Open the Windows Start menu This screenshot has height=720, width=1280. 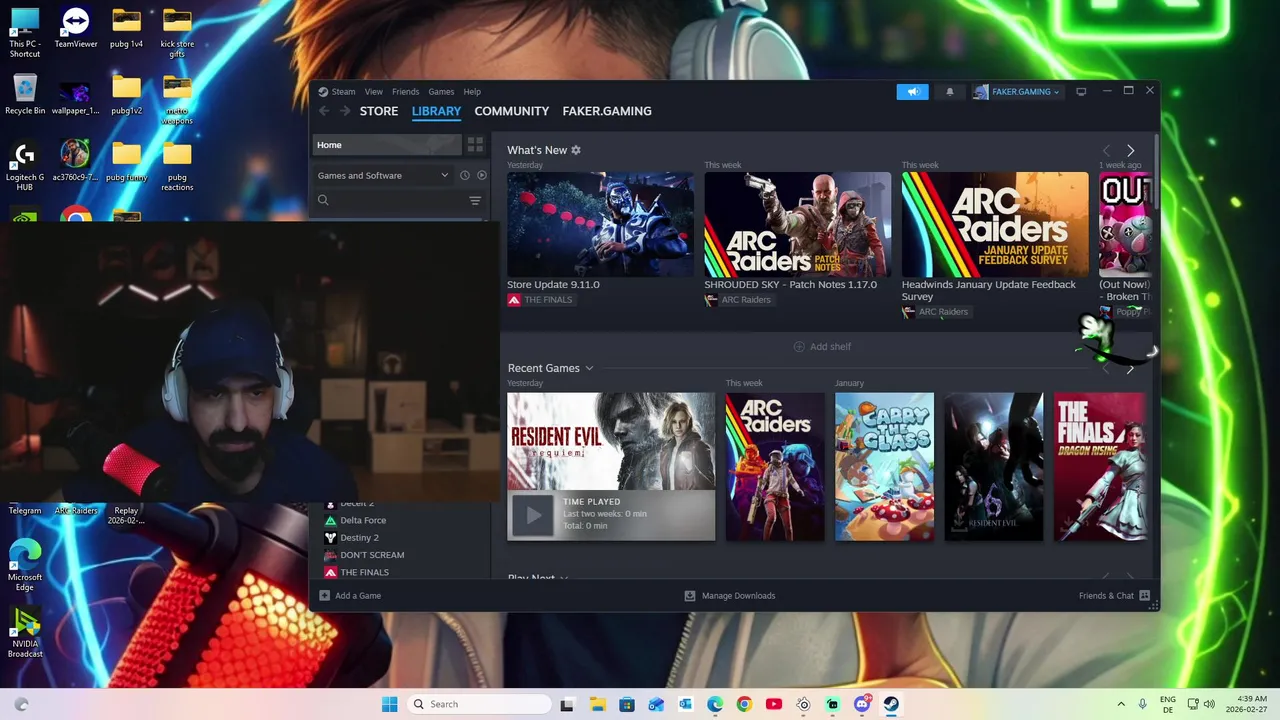[390, 704]
